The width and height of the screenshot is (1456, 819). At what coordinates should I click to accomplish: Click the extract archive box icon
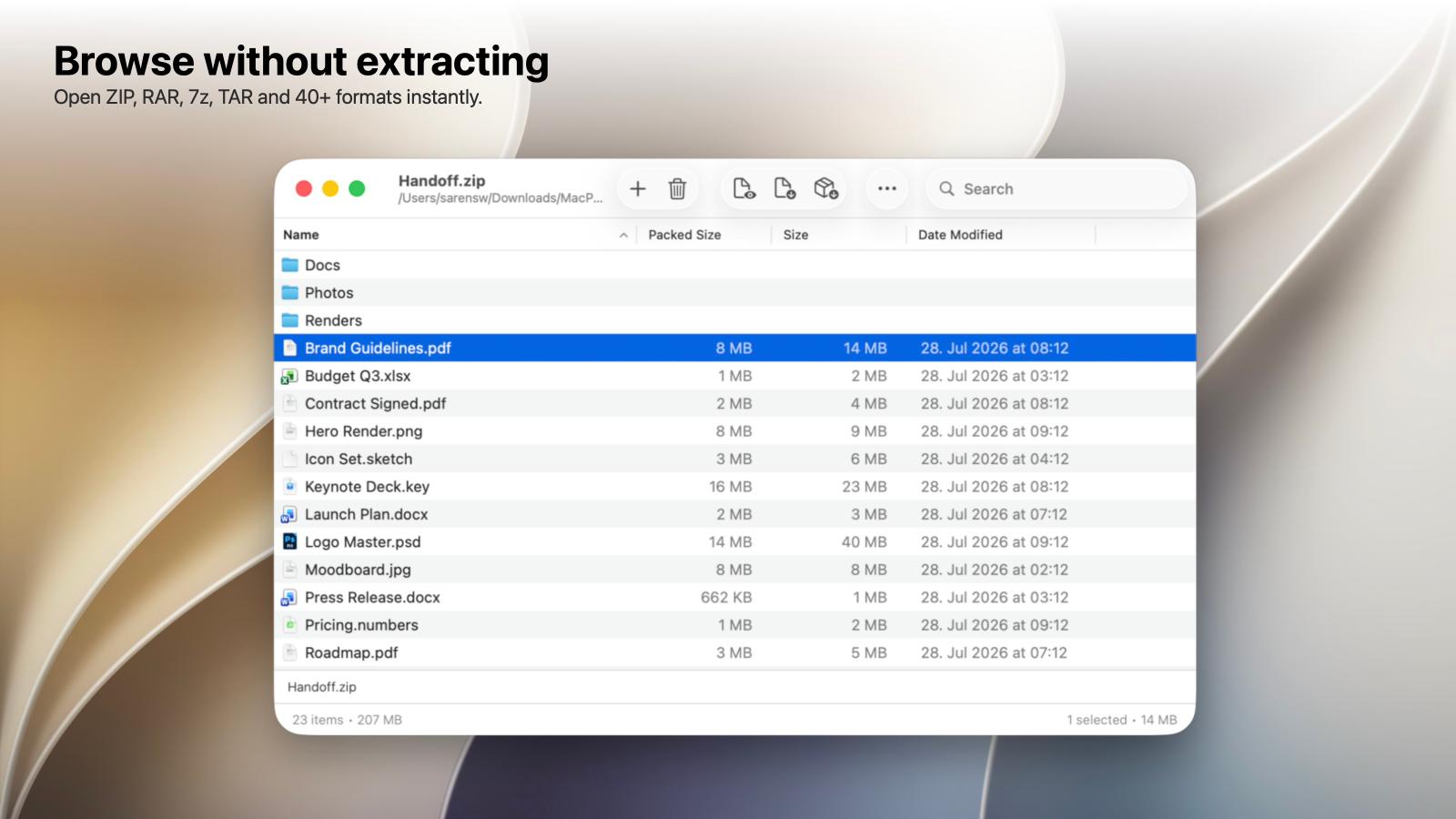tap(825, 188)
